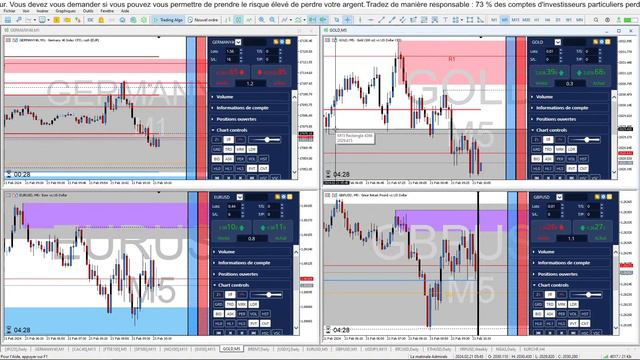Image resolution: width=640 pixels, height=360 pixels.
Task: Click the padlock icon in main toolbar
Action: 101,20
